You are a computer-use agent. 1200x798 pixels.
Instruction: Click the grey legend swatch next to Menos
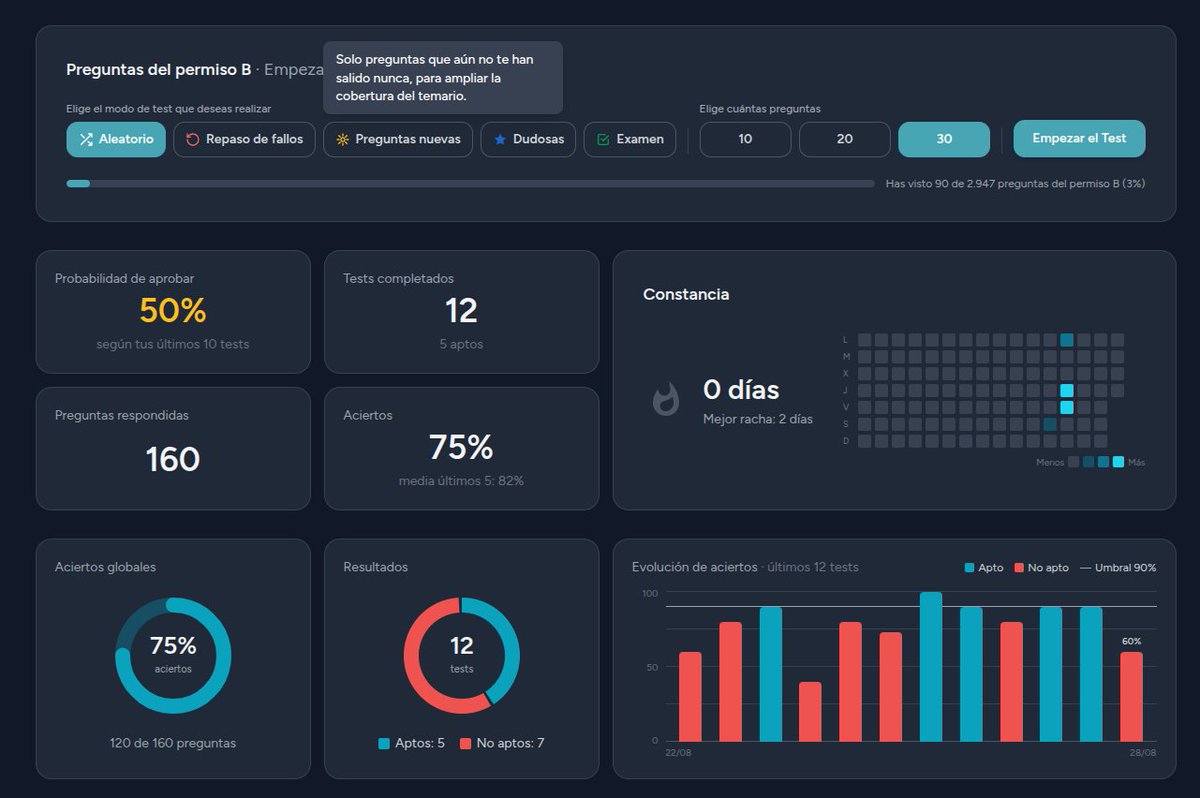point(1074,462)
